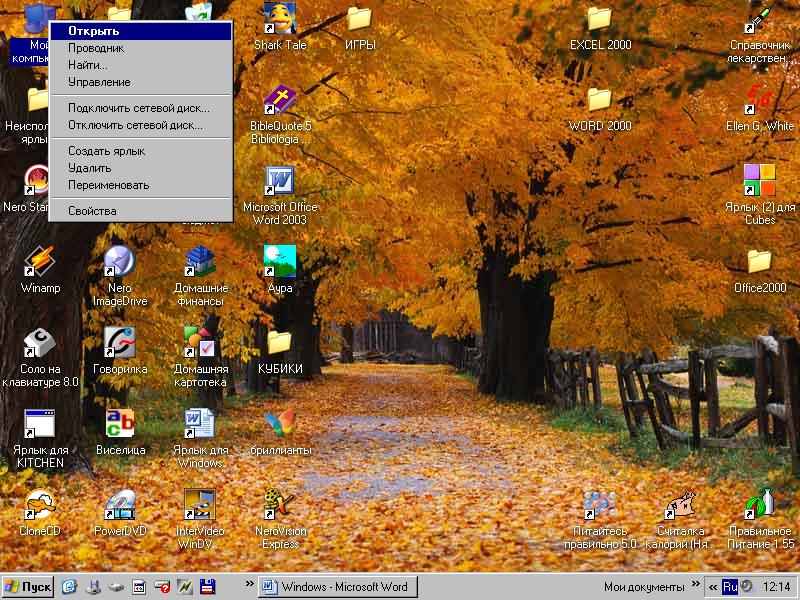800x600 pixels.
Task: Click the Пуск start button
Action: click(28, 587)
